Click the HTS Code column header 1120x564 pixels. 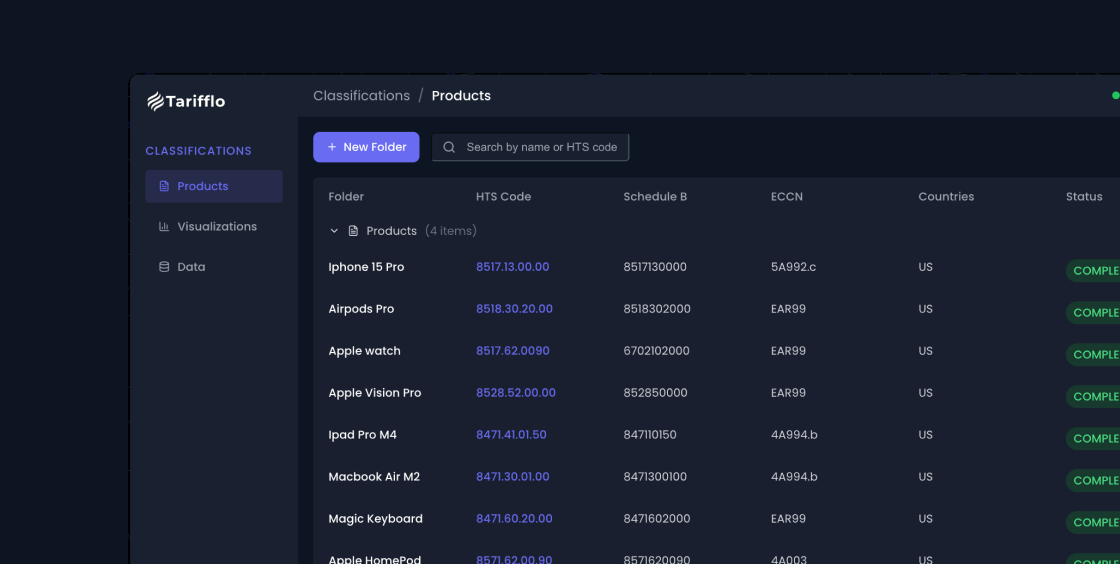504,197
